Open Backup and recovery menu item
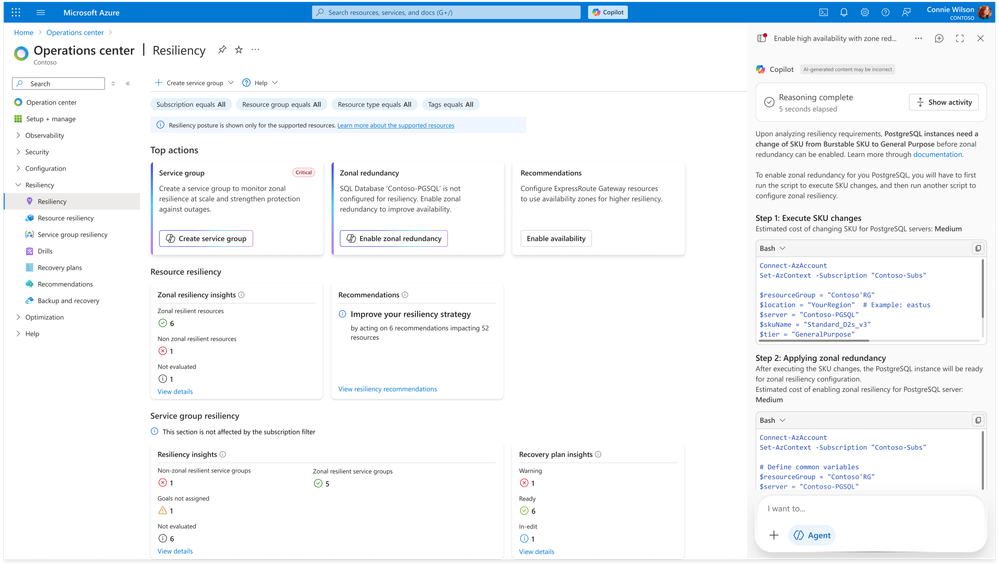The height and width of the screenshot is (565, 999). coord(68,301)
